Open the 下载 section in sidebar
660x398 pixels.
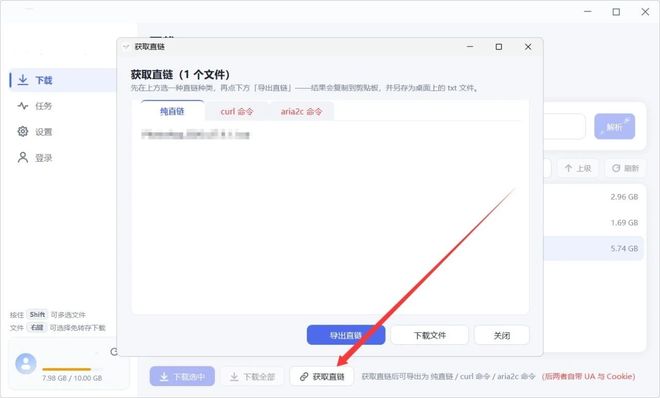point(63,80)
